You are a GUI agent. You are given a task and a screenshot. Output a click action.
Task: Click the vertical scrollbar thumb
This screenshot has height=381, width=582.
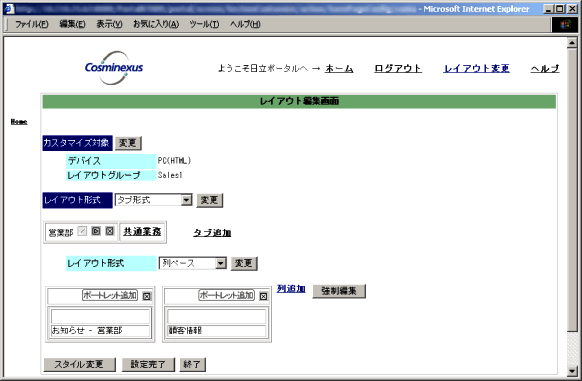(x=572, y=189)
